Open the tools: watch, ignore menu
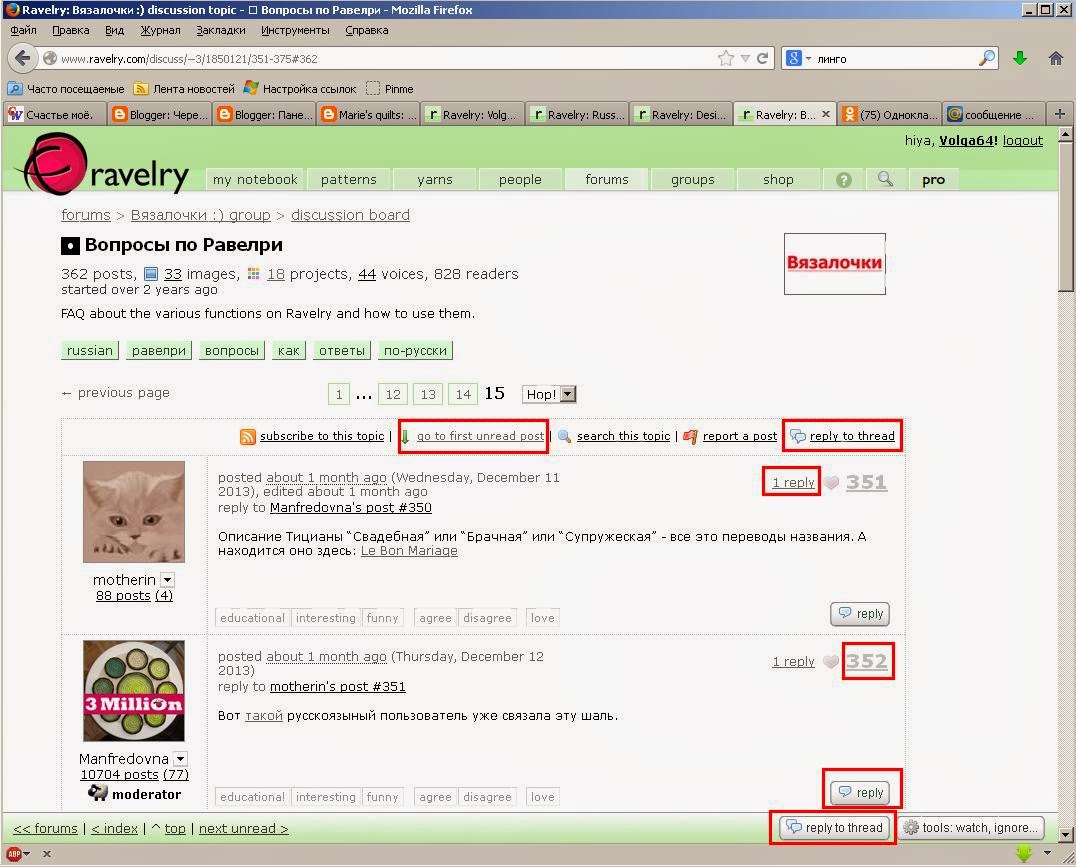Image resolution: width=1076 pixels, height=867 pixels. 971,828
